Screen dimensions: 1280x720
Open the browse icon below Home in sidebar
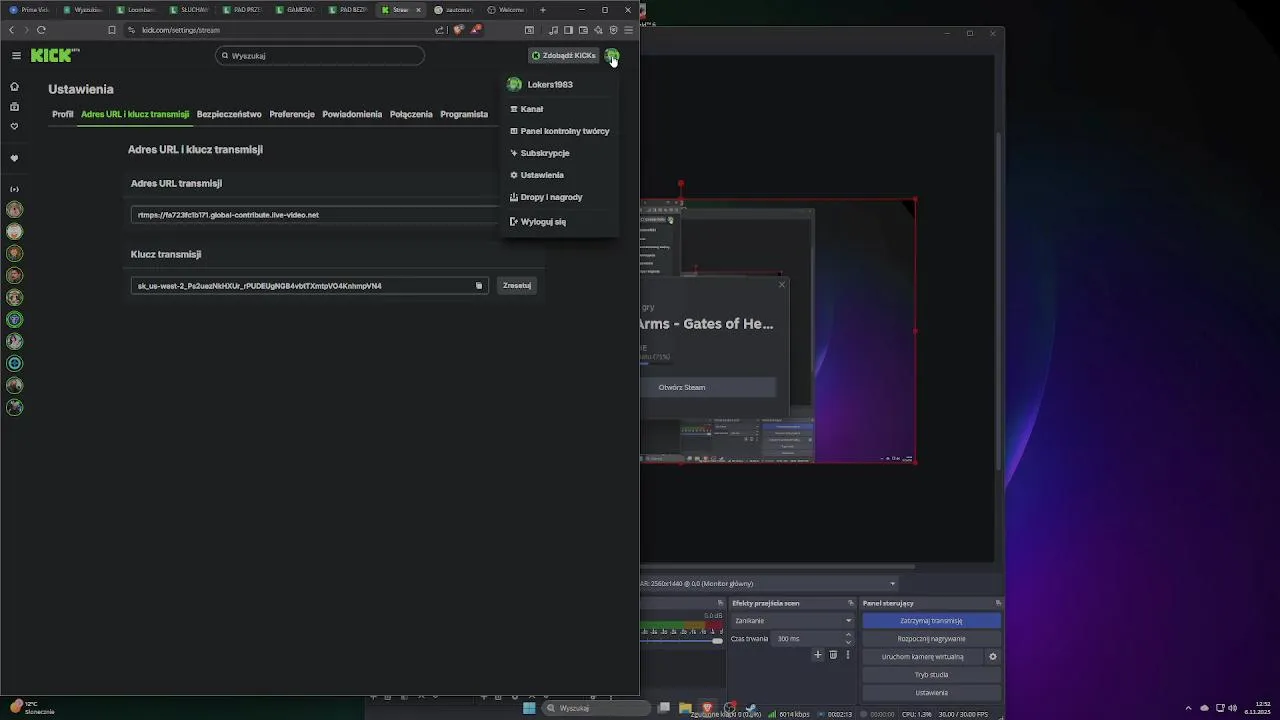point(14,107)
